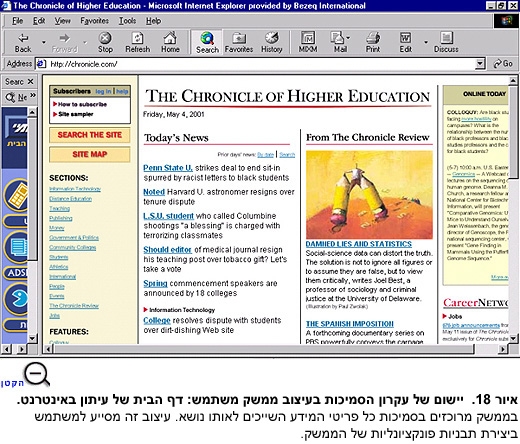The height and width of the screenshot is (444, 520).
Task: Click the Go button
Action: click(x=503, y=64)
